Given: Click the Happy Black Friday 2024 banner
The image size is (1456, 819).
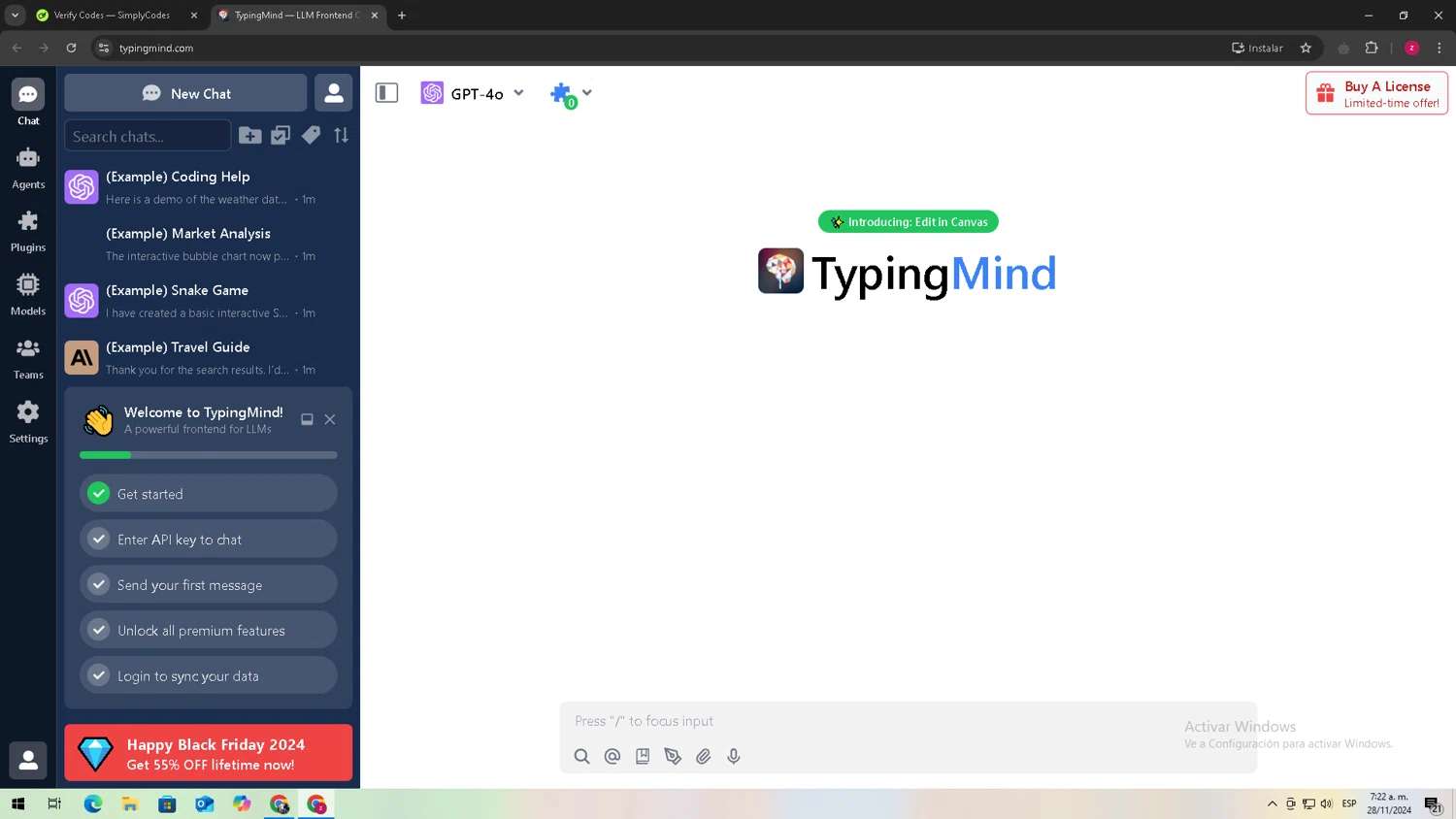Looking at the screenshot, I should click(x=209, y=753).
